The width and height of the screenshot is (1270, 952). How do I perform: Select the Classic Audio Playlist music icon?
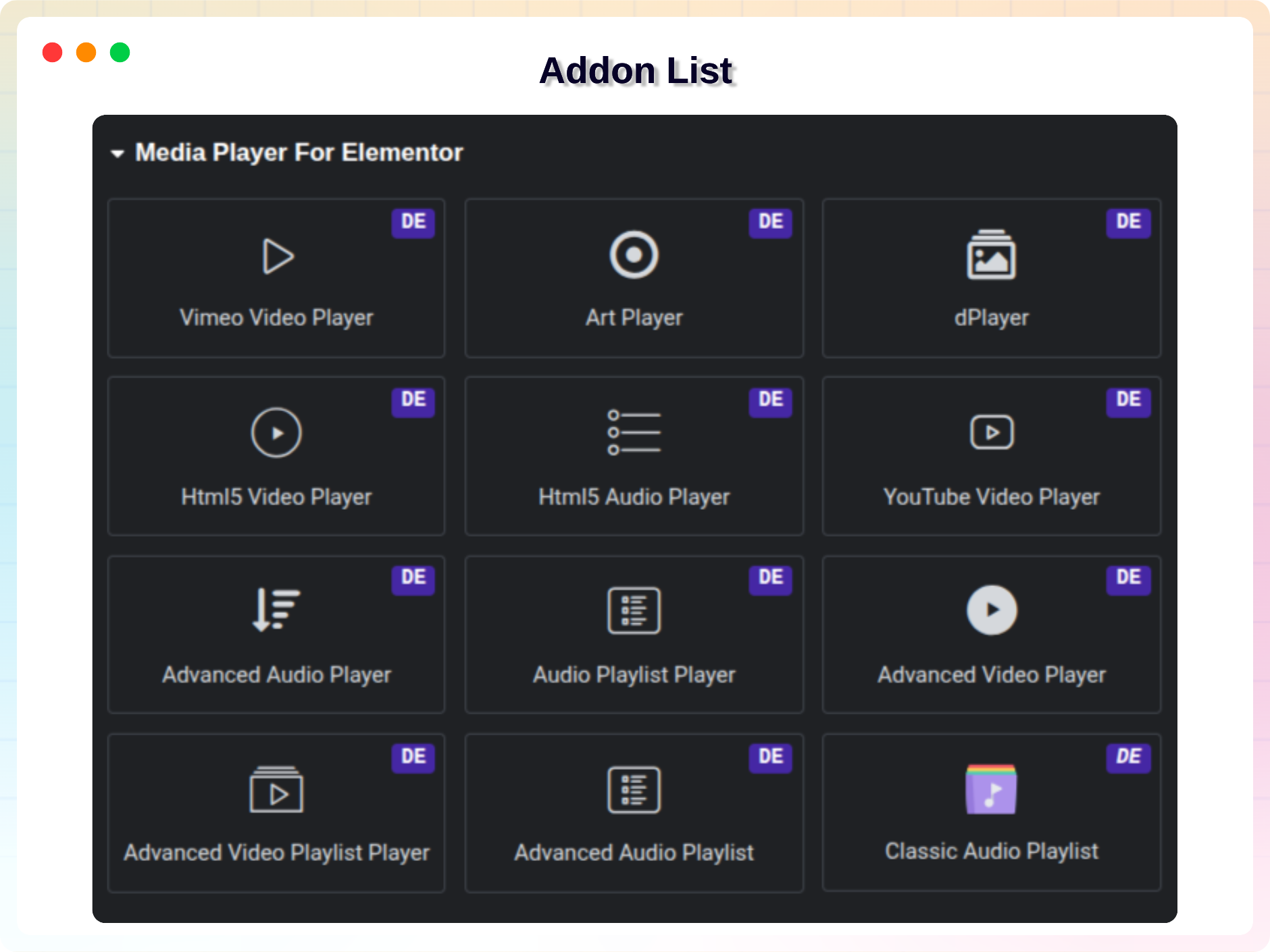(991, 789)
